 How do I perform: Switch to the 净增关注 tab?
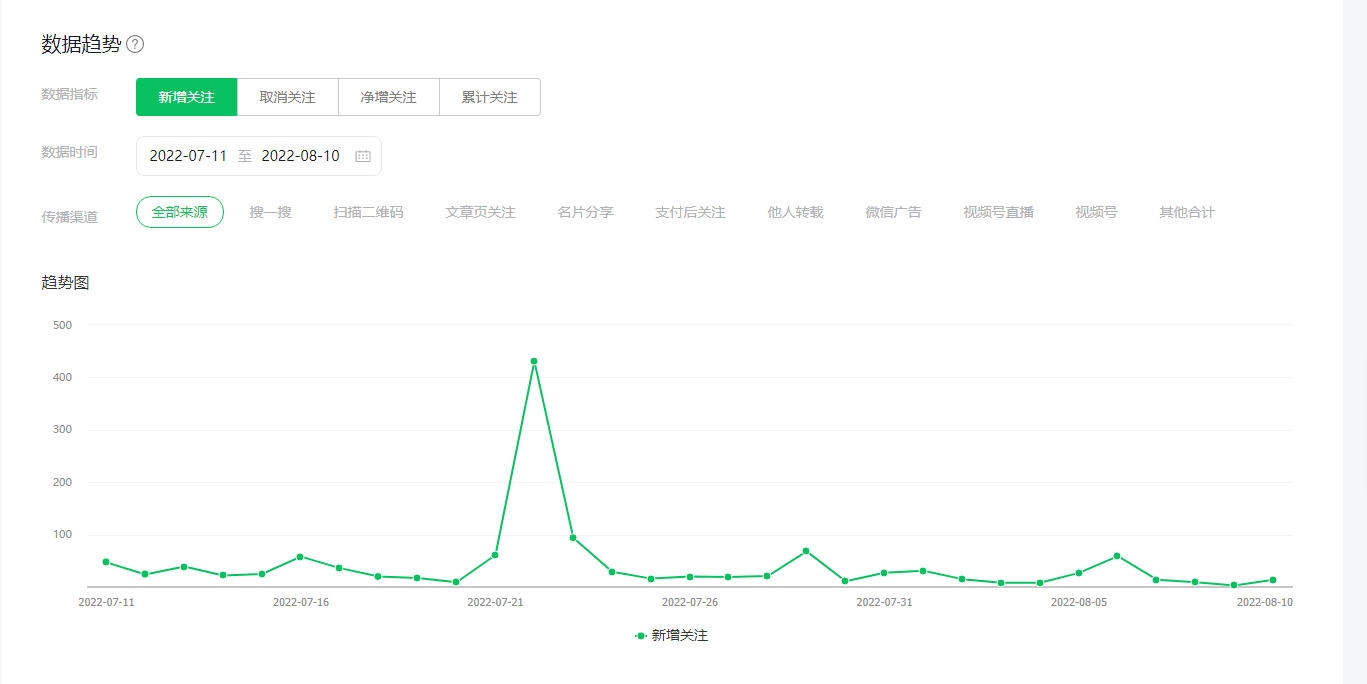pos(388,97)
